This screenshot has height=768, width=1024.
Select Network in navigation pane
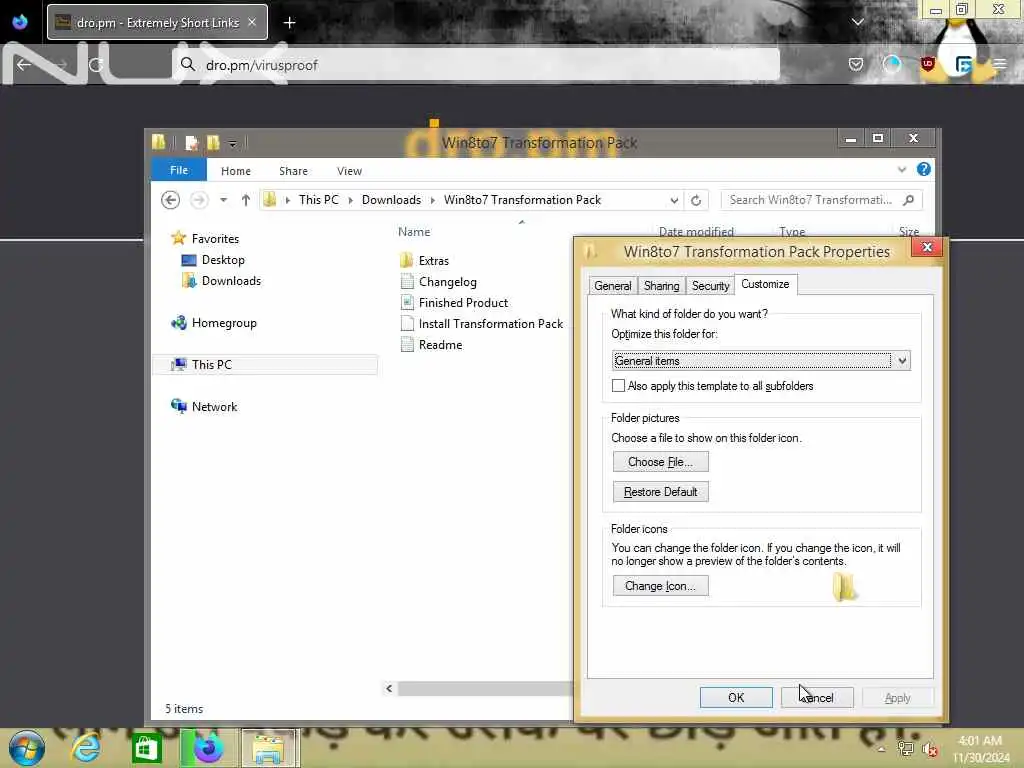(214, 406)
